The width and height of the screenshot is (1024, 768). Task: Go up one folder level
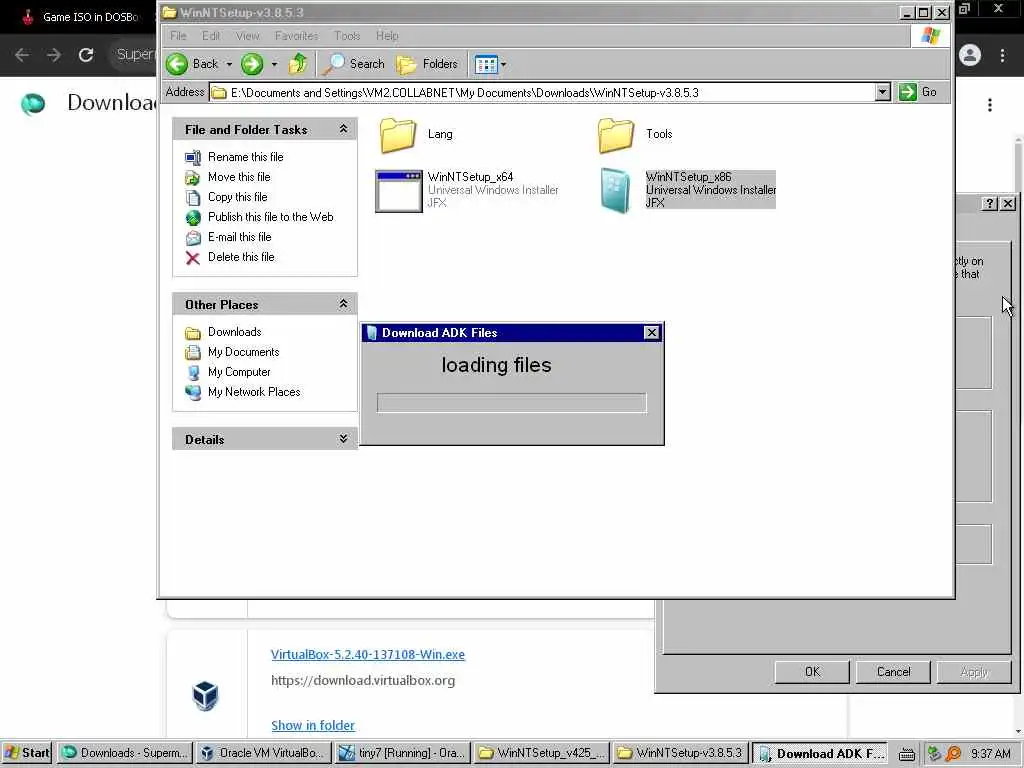tap(298, 63)
